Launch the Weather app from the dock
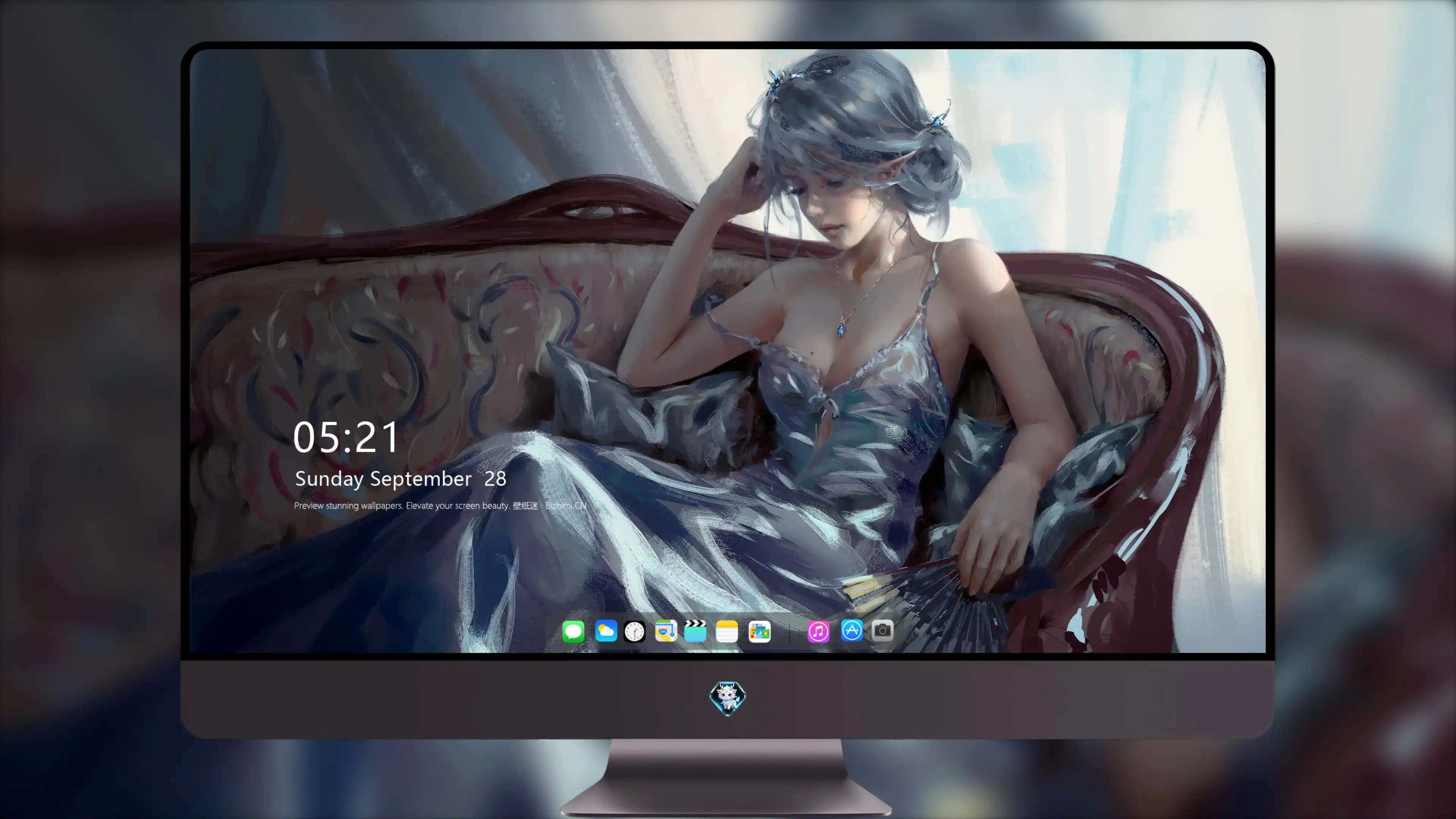Screen dimensions: 1456x819 (606, 631)
